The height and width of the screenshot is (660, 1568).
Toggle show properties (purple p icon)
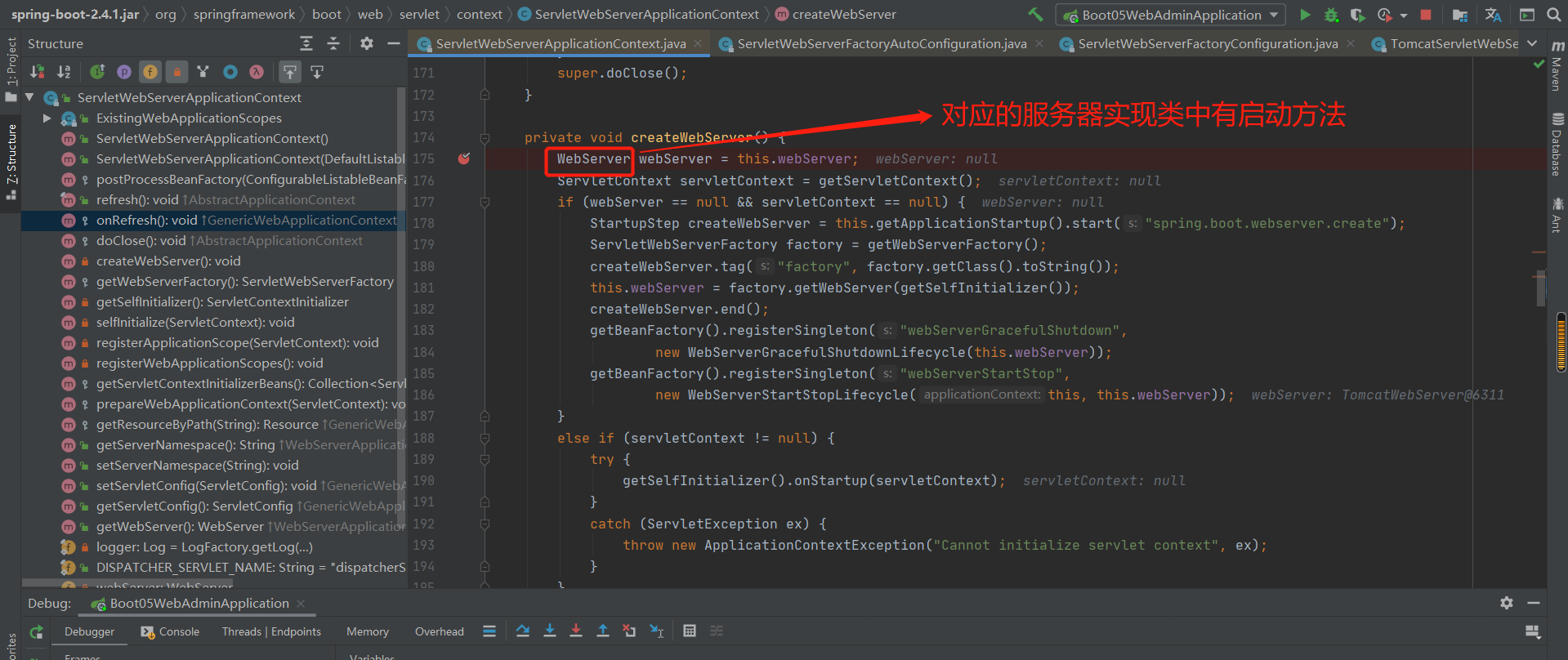[x=124, y=72]
